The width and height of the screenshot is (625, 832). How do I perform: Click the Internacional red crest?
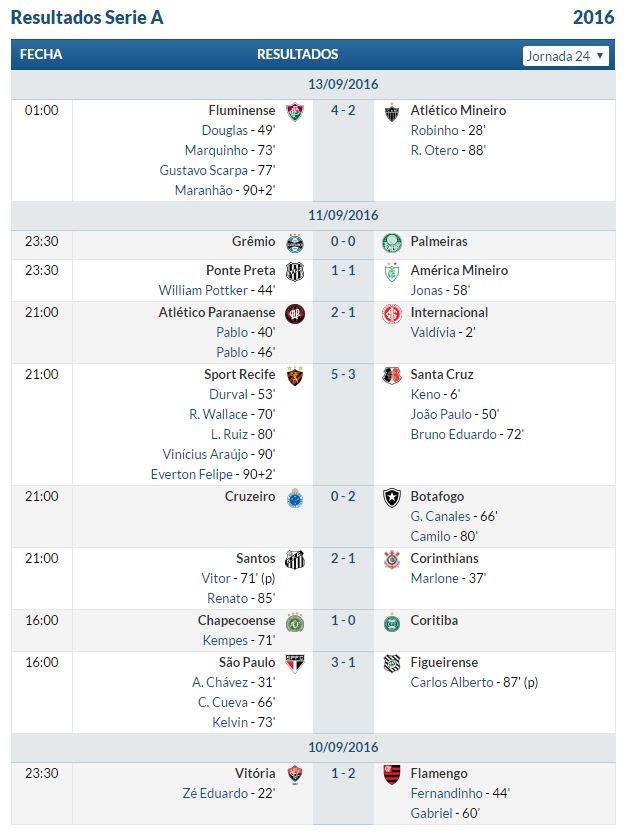[x=392, y=314]
